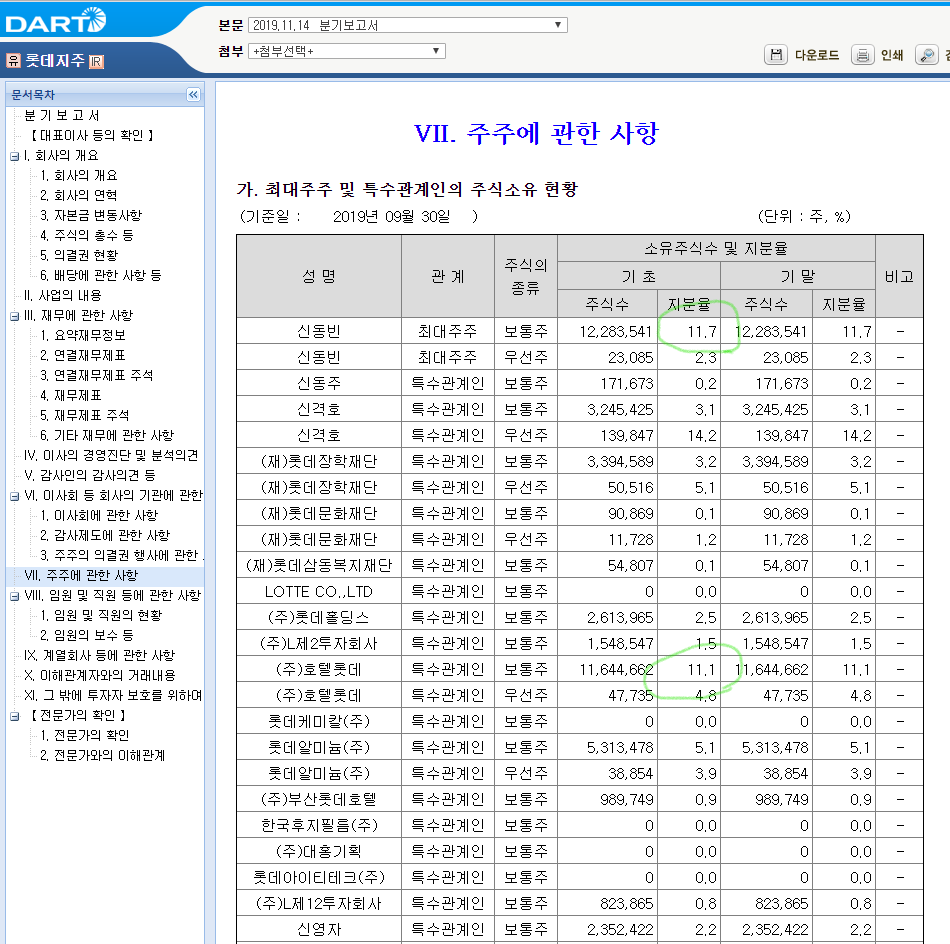Click the (주)부산롯데호텔 name cell
Image resolution: width=950 pixels, height=944 pixels.
[x=319, y=800]
